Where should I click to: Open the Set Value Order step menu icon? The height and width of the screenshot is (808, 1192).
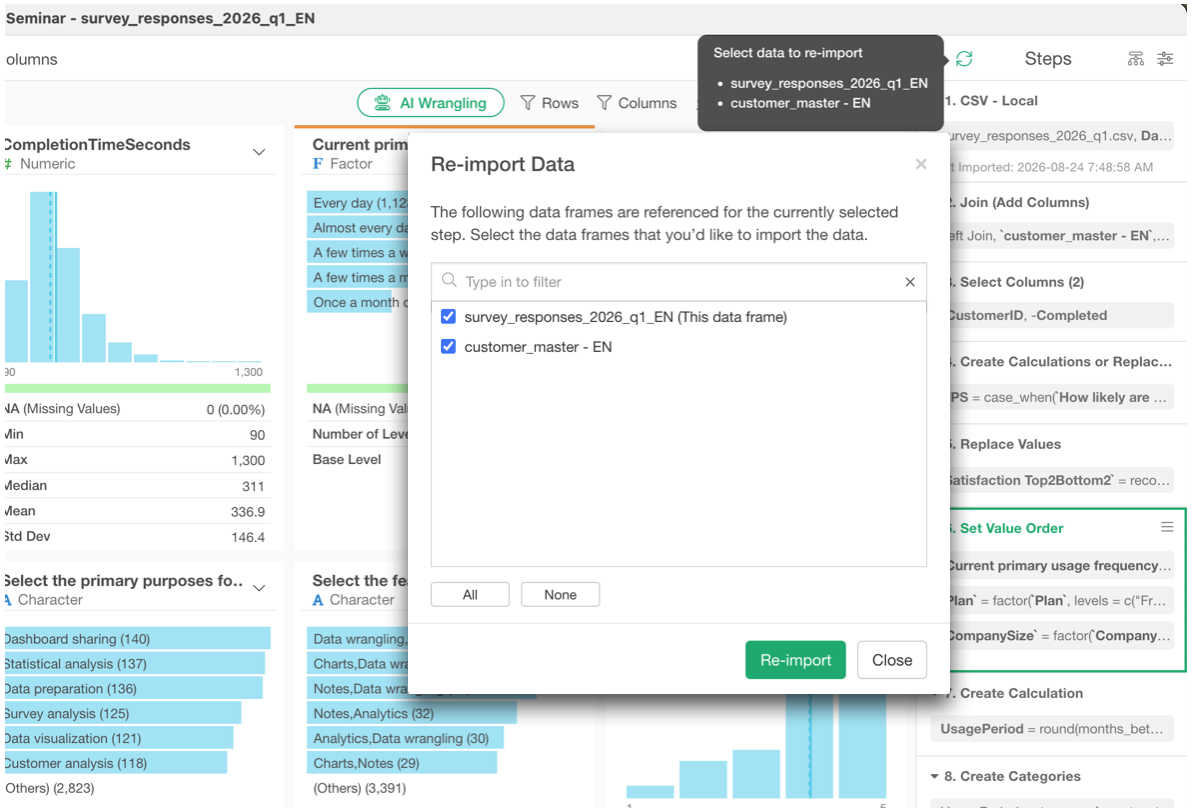click(x=1167, y=527)
